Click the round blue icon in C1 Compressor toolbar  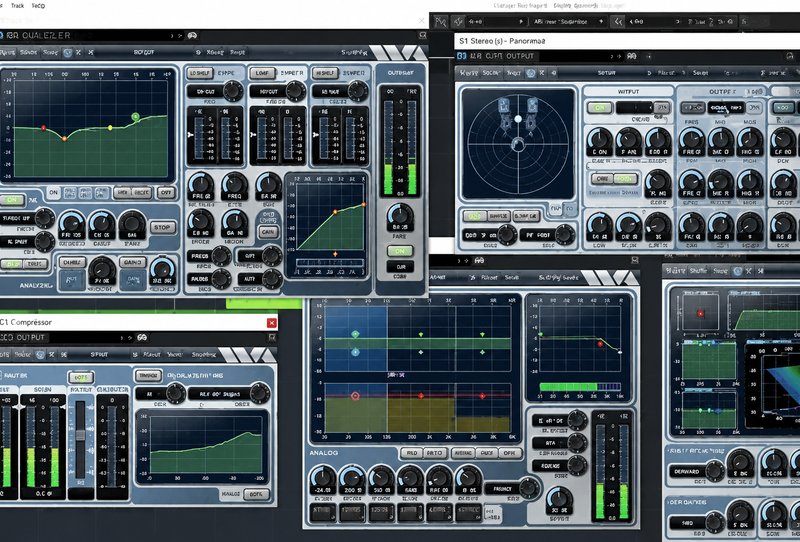pos(40,354)
